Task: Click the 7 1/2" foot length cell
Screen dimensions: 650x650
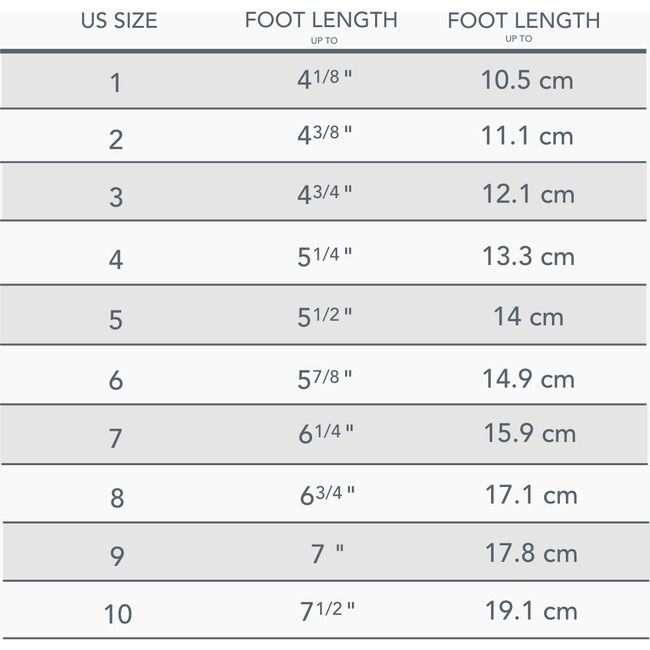Action: 326,611
